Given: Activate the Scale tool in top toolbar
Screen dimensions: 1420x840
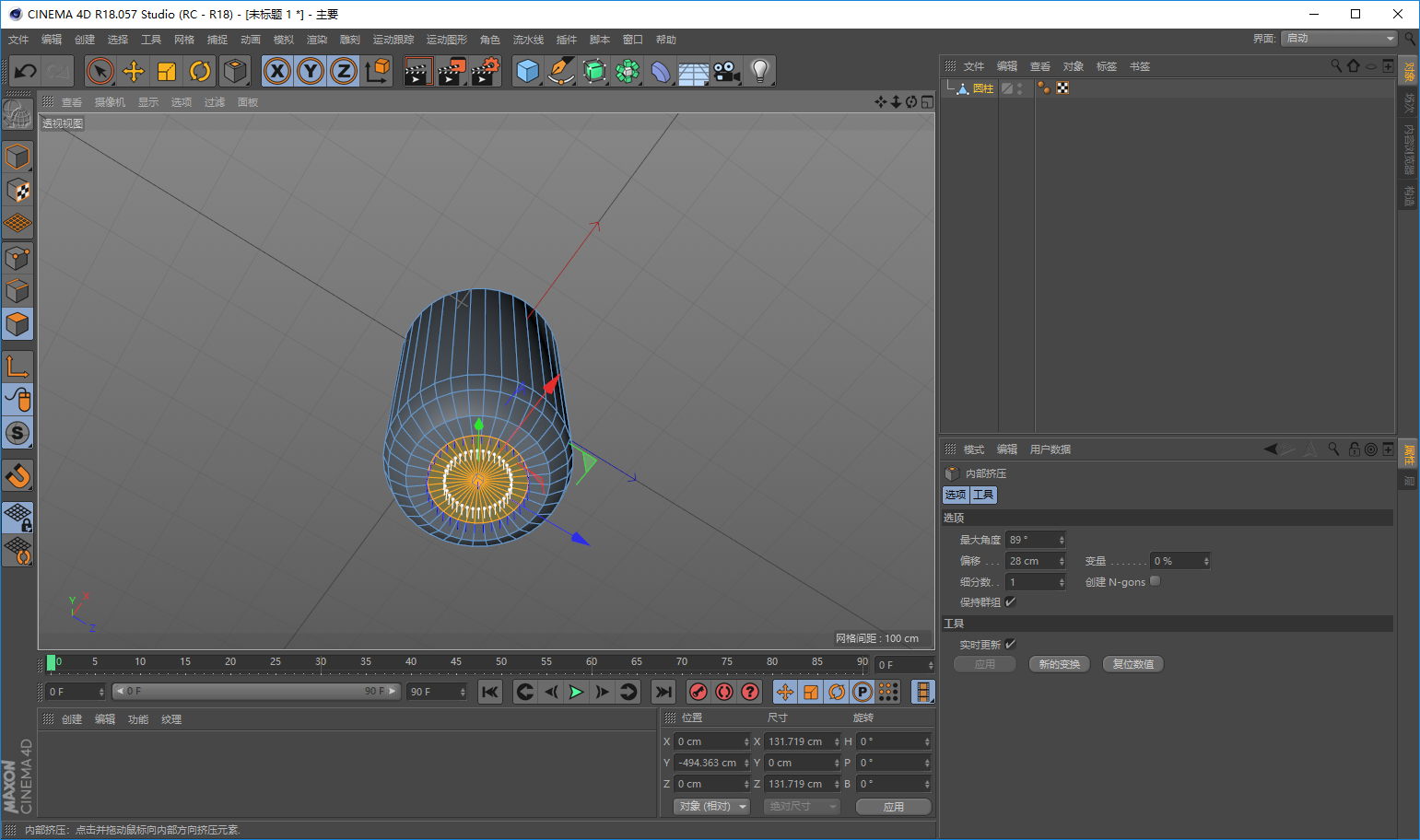Looking at the screenshot, I should point(167,71).
